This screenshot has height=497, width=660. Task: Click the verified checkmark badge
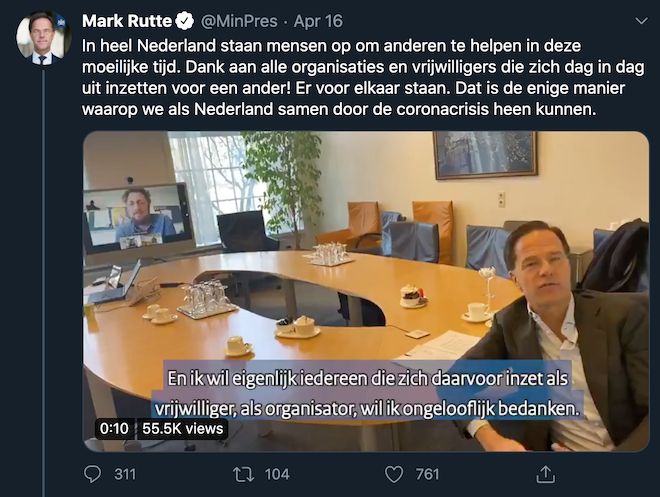[184, 21]
